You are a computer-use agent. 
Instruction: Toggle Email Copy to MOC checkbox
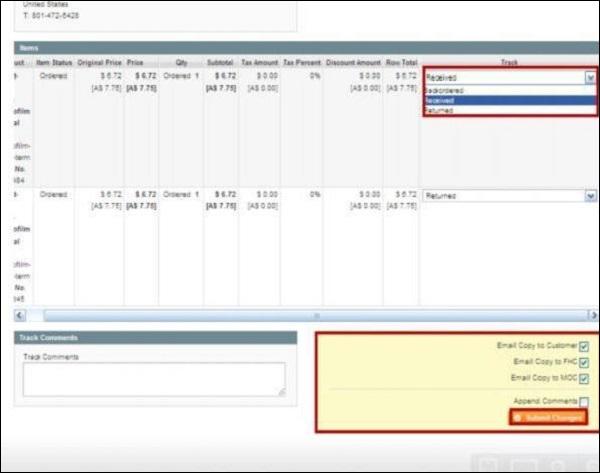[584, 379]
